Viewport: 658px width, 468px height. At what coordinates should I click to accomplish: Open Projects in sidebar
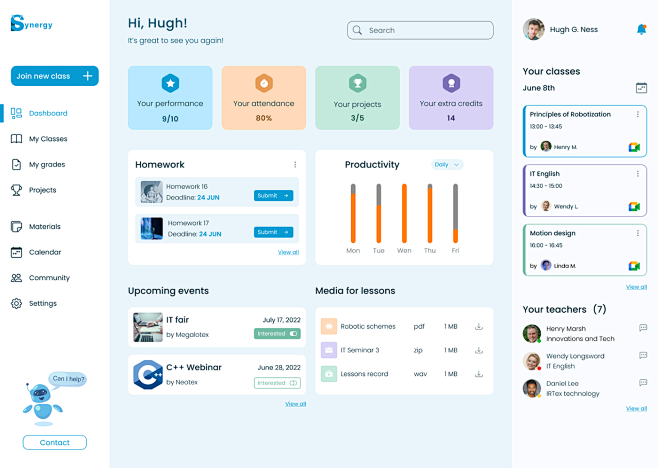coord(34,190)
